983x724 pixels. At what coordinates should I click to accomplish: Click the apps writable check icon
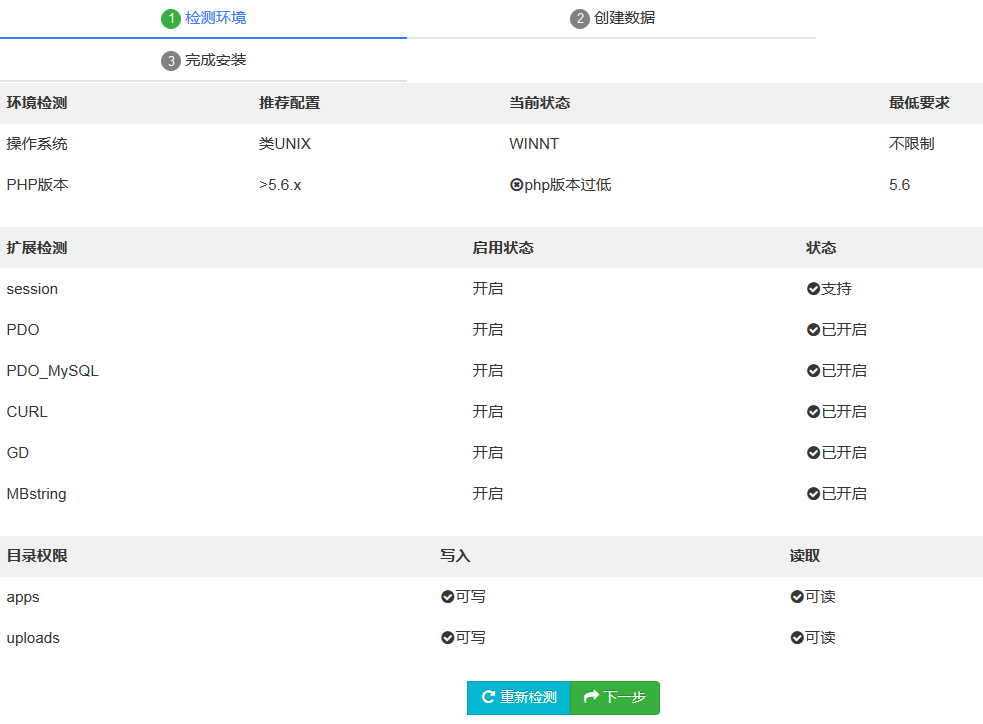(x=447, y=597)
